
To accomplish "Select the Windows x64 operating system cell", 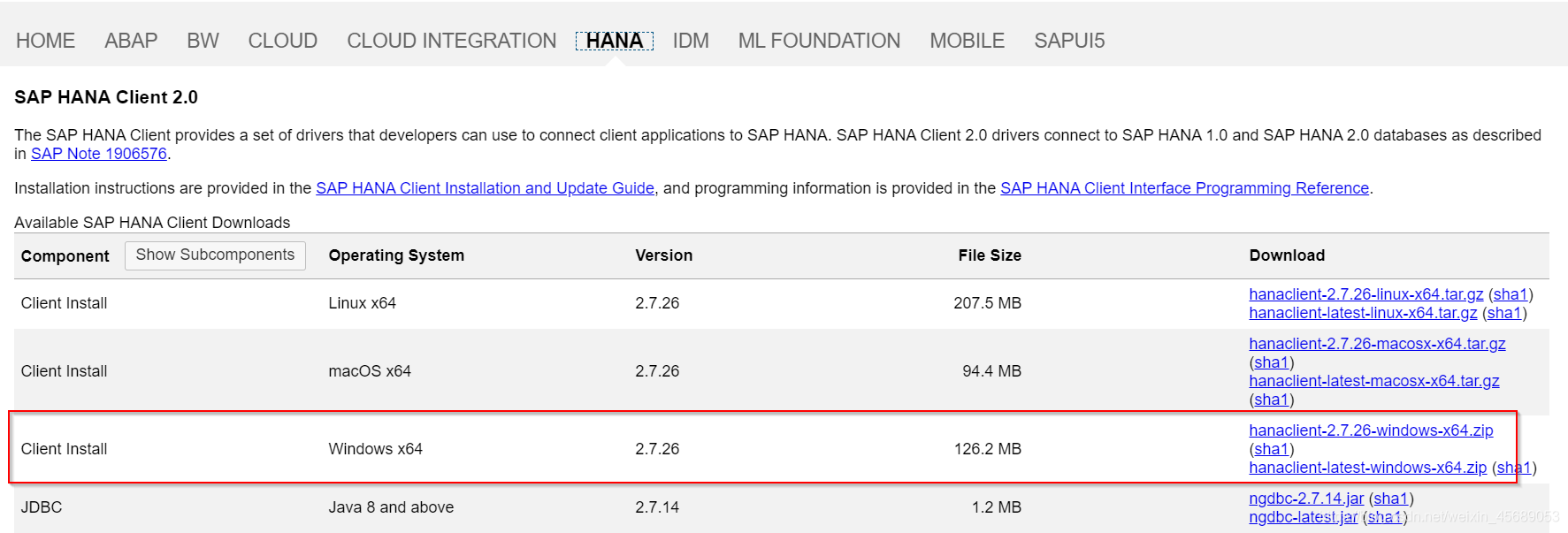I will coord(375,449).
